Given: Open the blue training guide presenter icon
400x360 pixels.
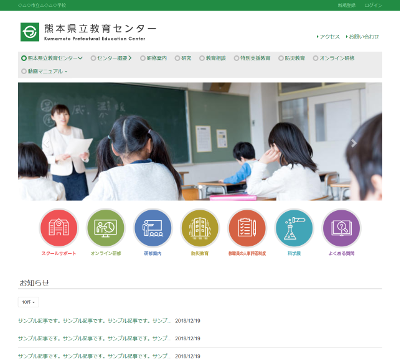Looking at the screenshot, I should click(153, 228).
